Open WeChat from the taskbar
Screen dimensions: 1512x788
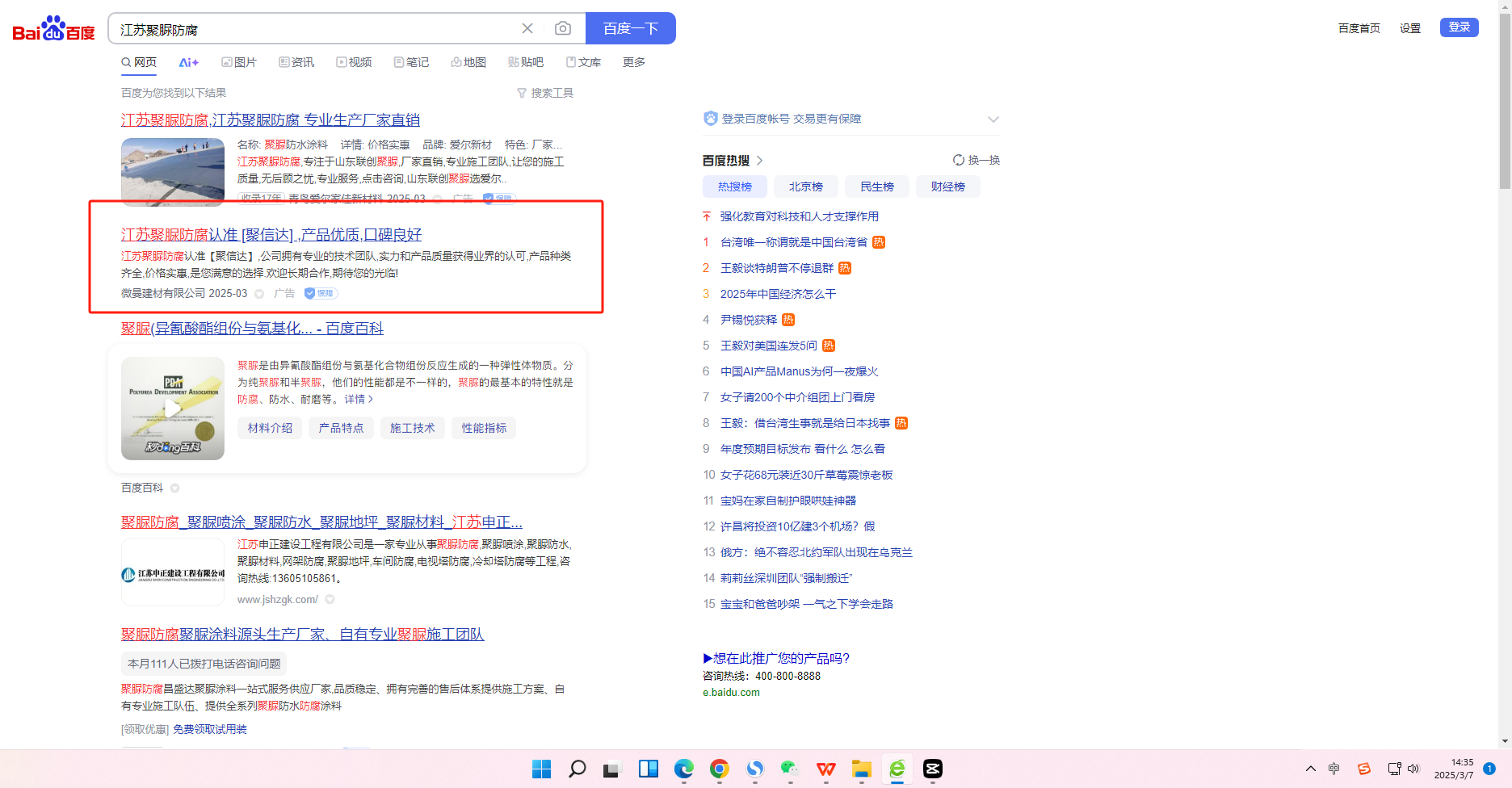pyautogui.click(x=790, y=769)
